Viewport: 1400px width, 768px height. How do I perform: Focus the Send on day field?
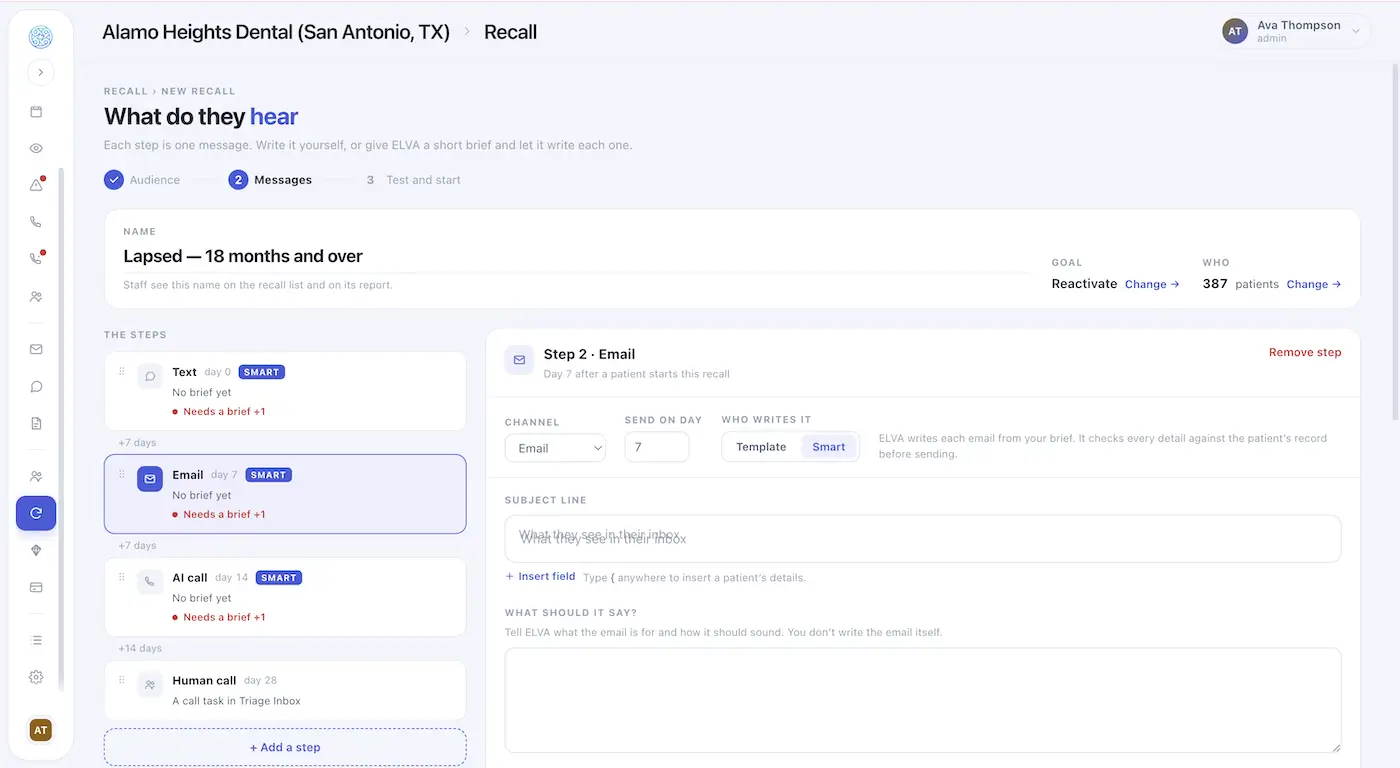(657, 447)
